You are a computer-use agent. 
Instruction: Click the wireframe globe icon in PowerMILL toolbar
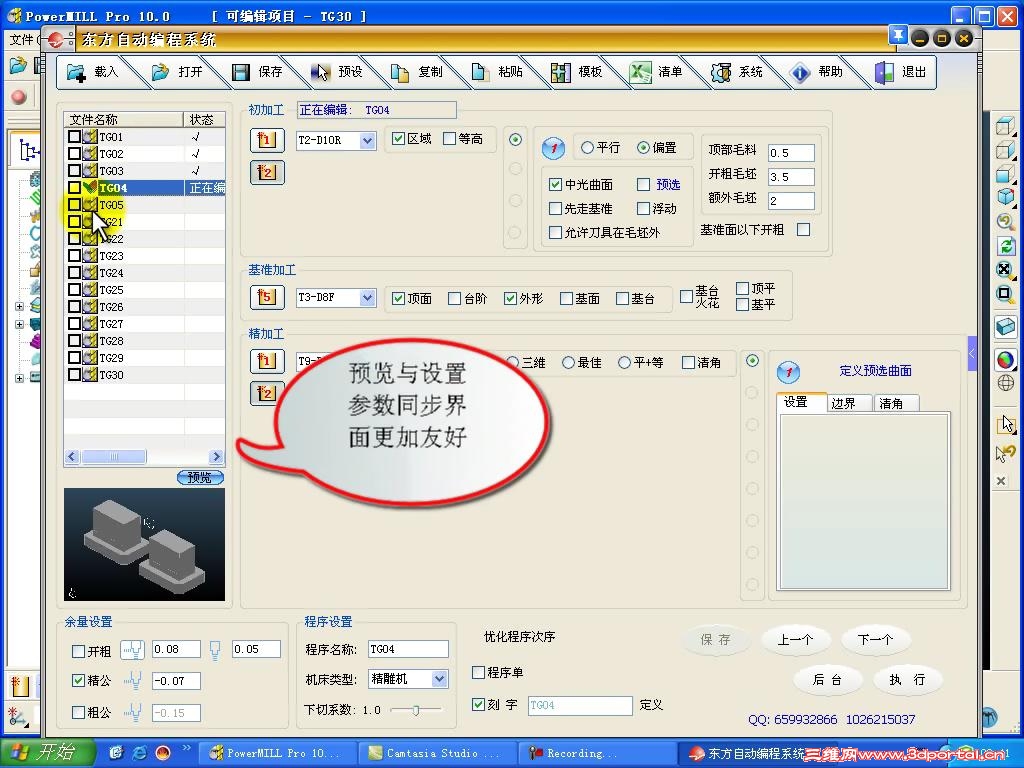click(x=1006, y=383)
